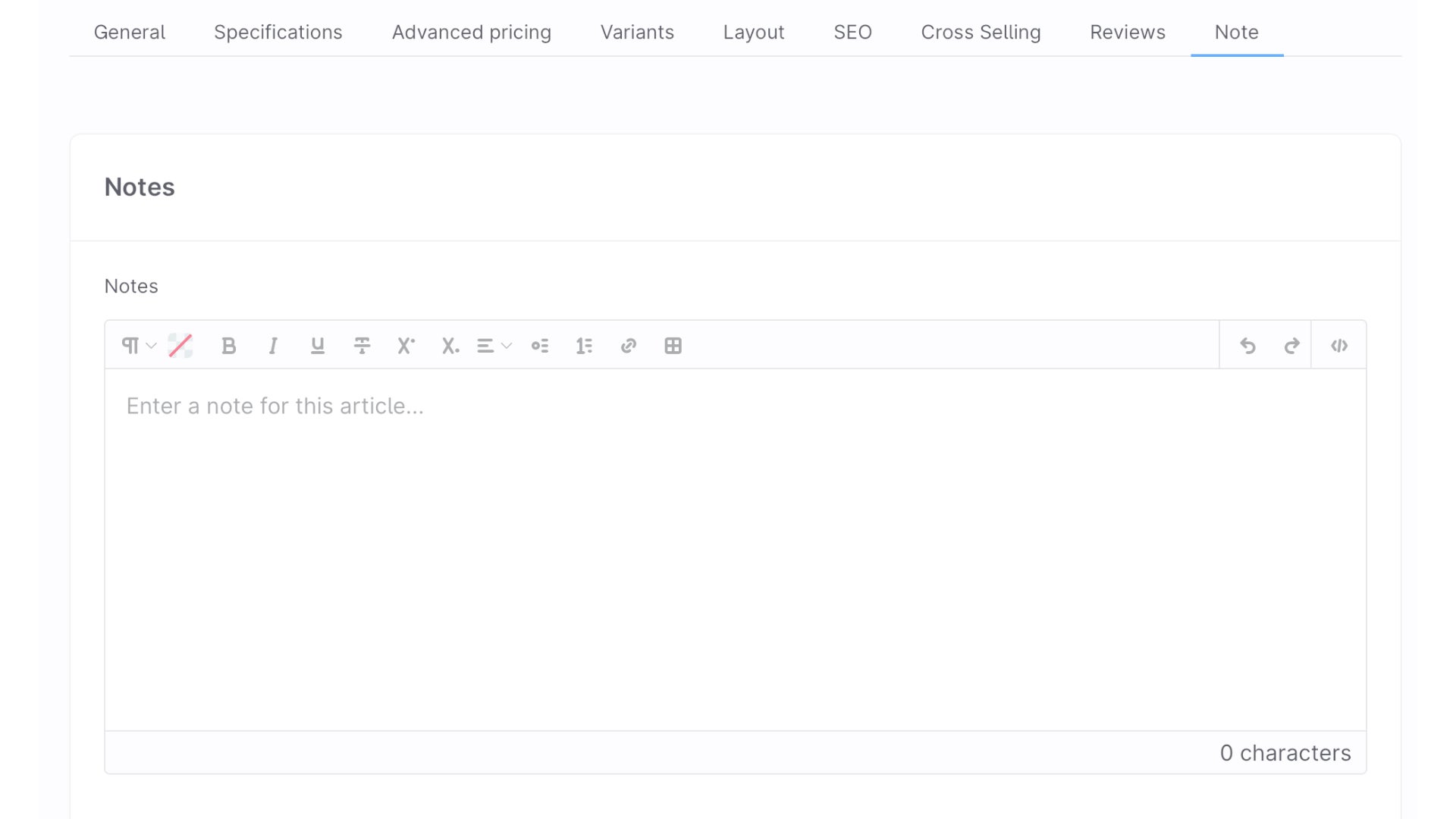The width and height of the screenshot is (1456, 819).
Task: Toggle bold formatting
Action: pyautogui.click(x=228, y=346)
